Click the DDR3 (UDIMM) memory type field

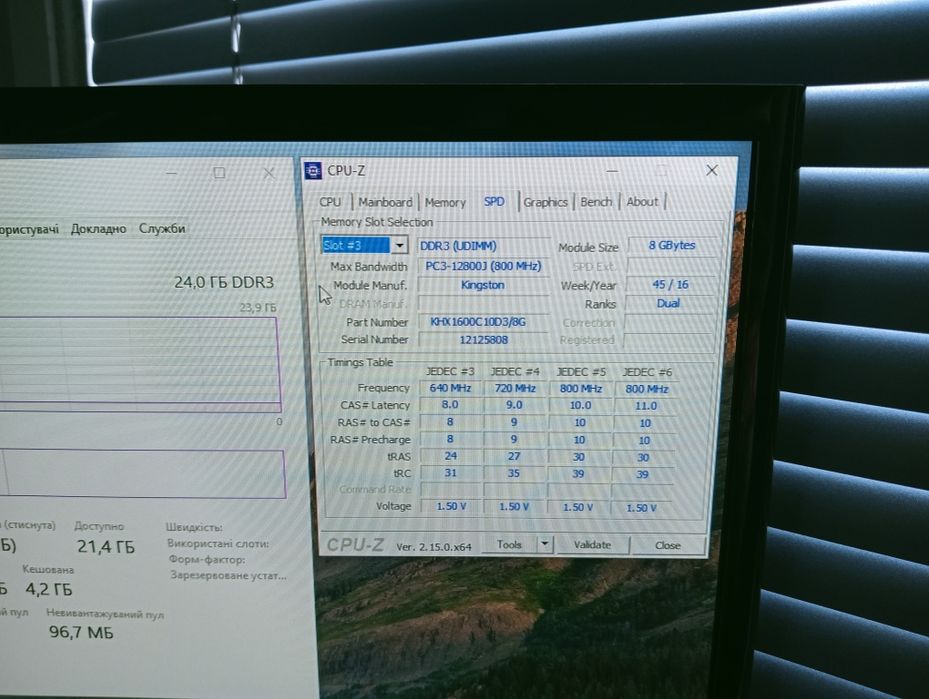tap(483, 246)
